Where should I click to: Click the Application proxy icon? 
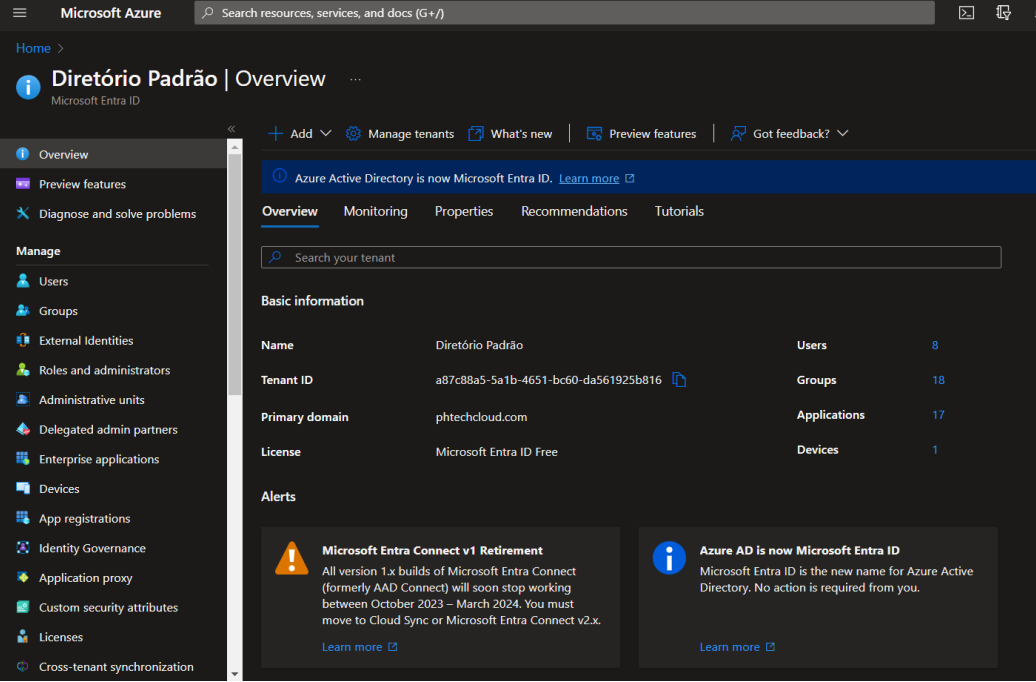point(22,578)
